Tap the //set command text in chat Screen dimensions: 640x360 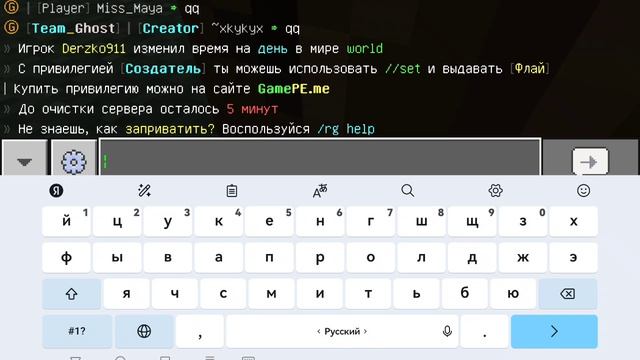402,69
